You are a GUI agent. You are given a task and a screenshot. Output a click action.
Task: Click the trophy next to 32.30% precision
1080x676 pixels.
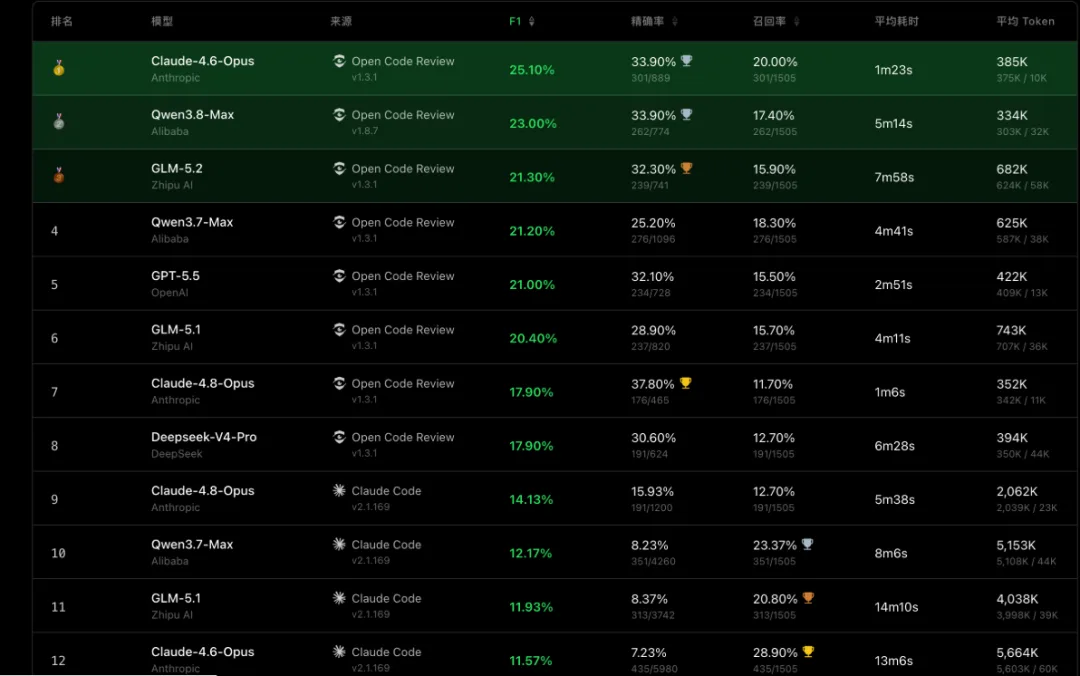[x=687, y=168]
